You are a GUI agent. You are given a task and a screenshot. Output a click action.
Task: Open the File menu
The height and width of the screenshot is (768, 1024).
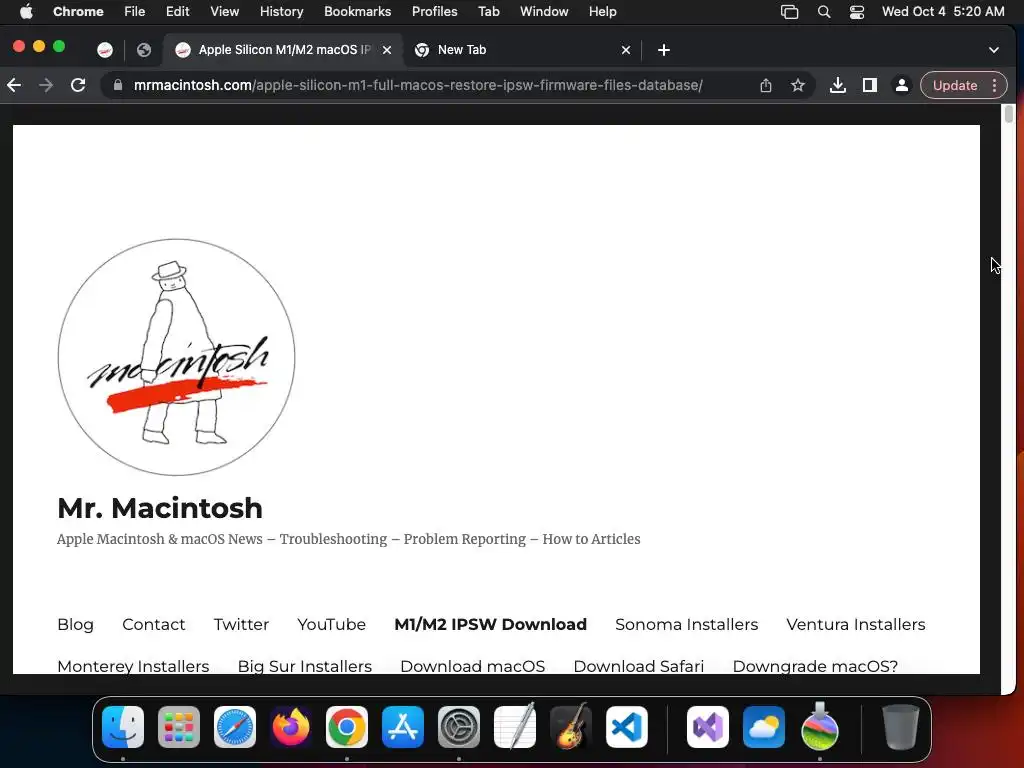tap(135, 11)
